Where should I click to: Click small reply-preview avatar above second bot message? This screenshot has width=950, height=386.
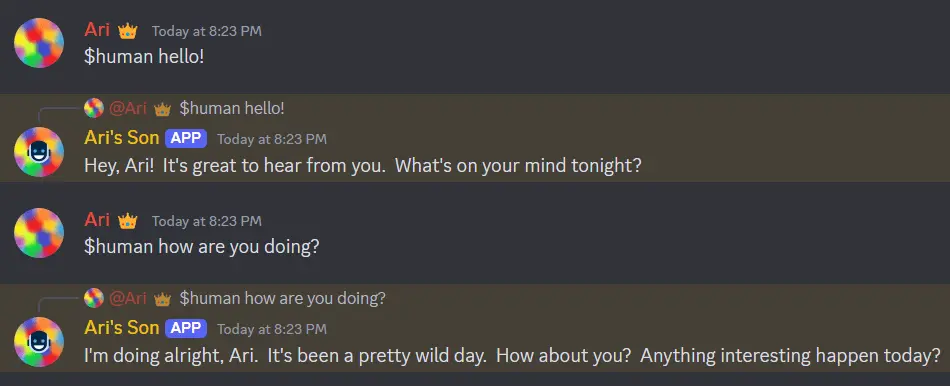[x=94, y=298]
